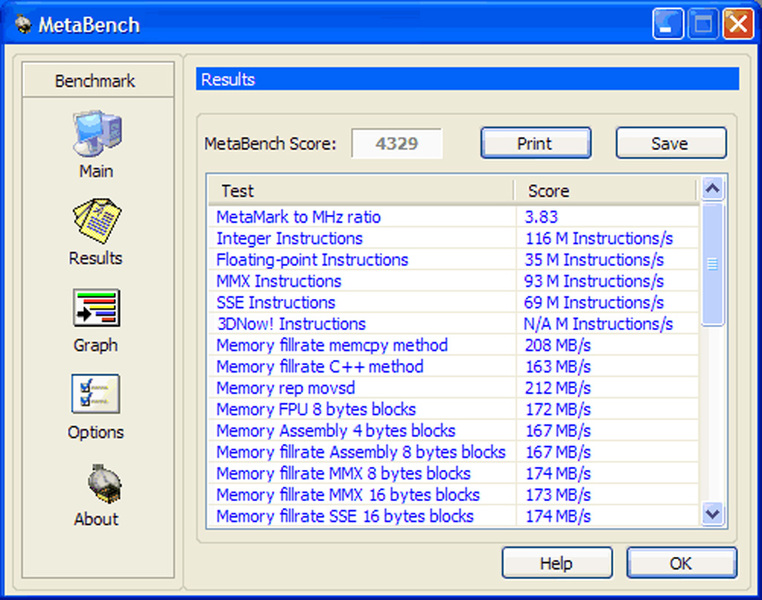
Task: Click the 3.83 score value
Action: coord(541,217)
